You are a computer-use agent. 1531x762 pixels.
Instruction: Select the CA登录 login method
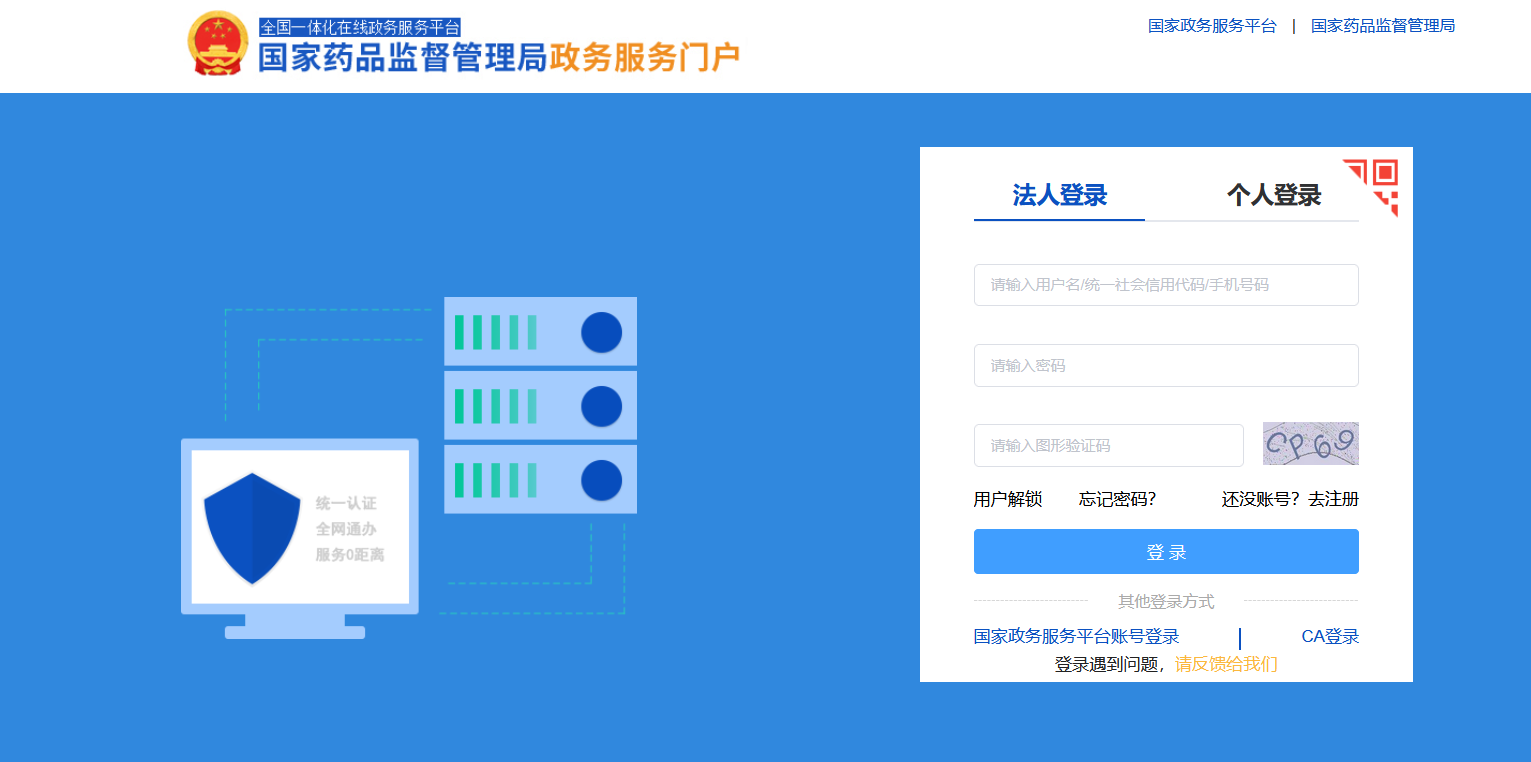tap(1329, 636)
